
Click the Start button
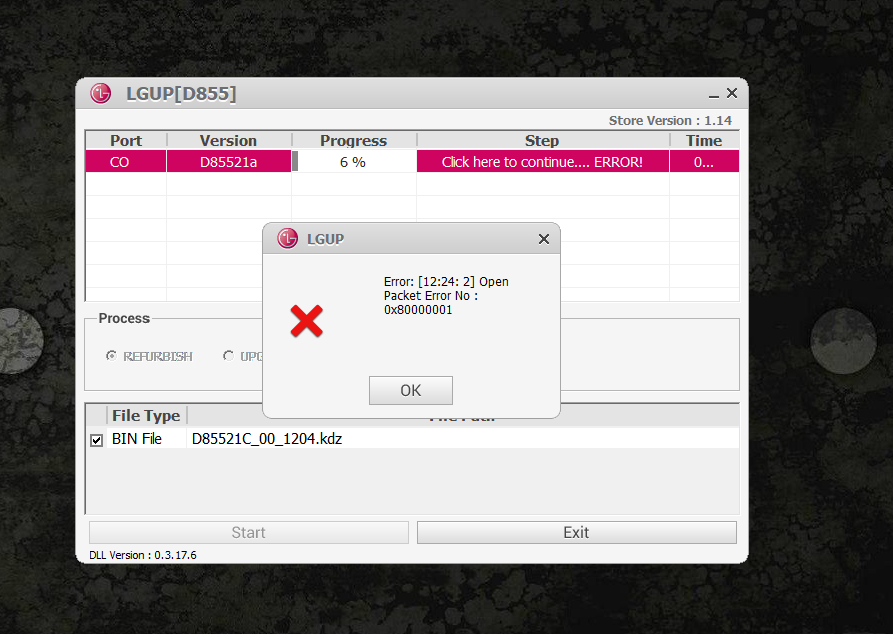coord(249,533)
